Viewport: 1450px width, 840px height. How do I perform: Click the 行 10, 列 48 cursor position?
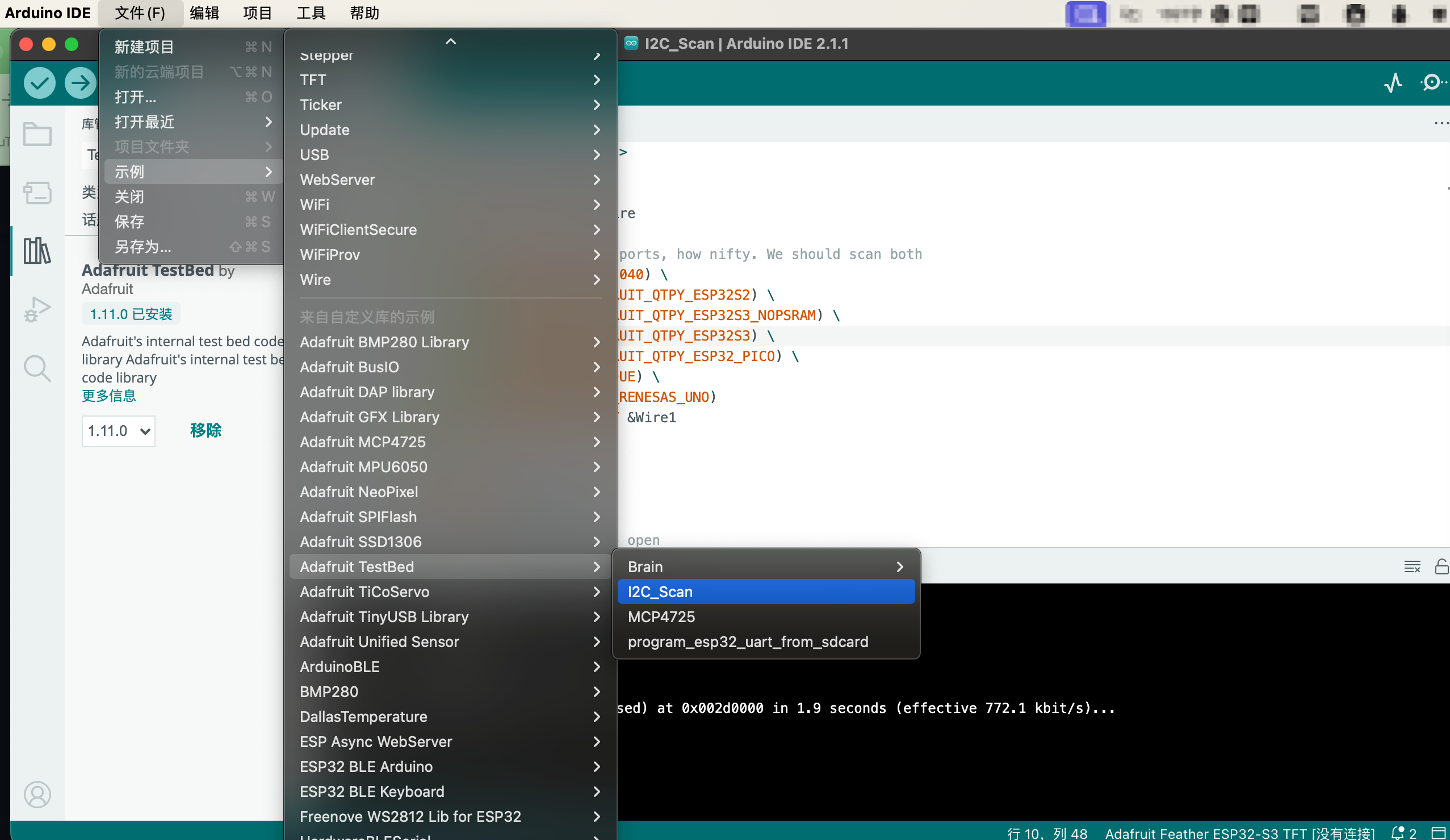pyautogui.click(x=1047, y=833)
